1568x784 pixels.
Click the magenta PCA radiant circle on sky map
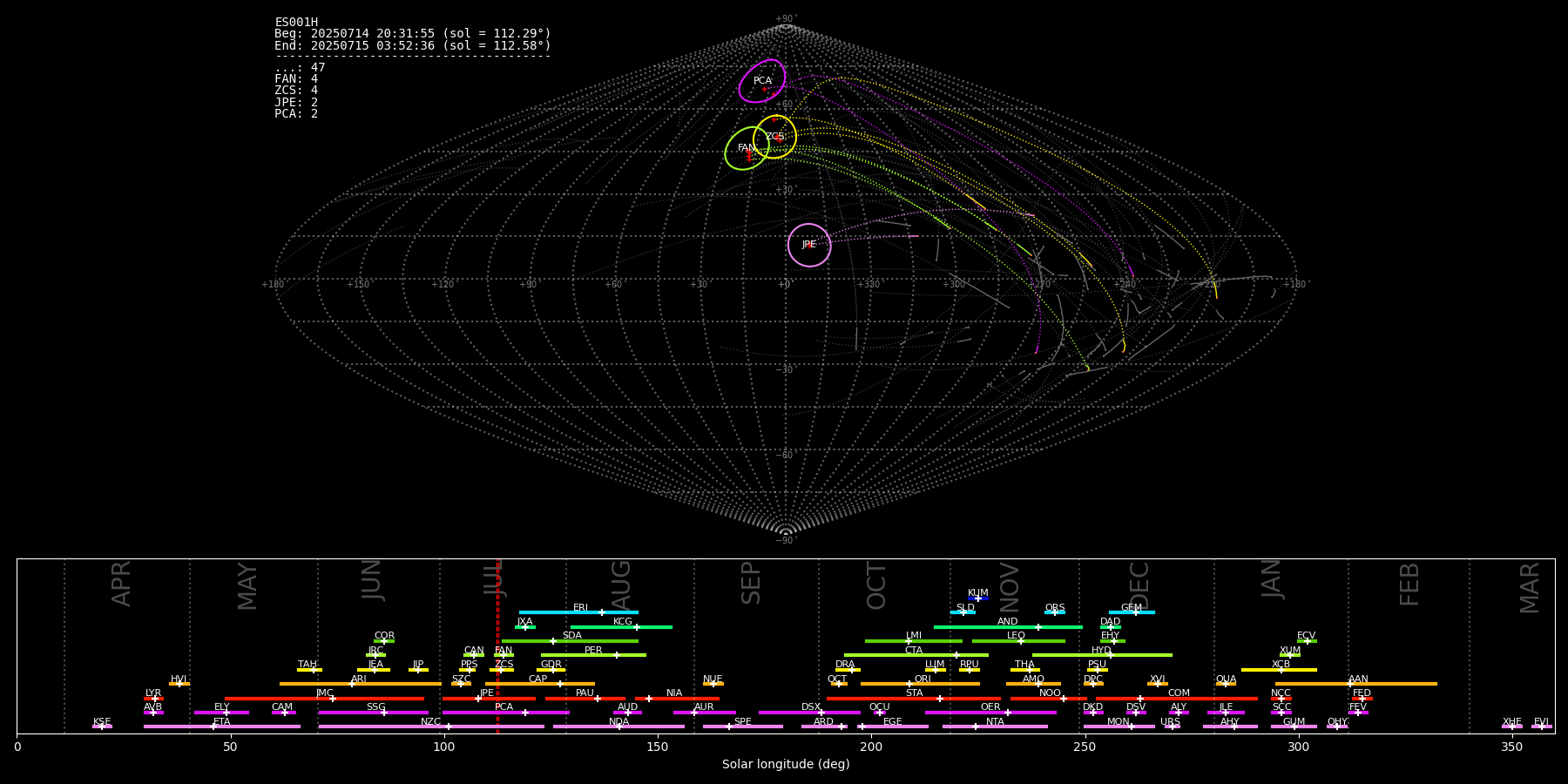coord(762,81)
